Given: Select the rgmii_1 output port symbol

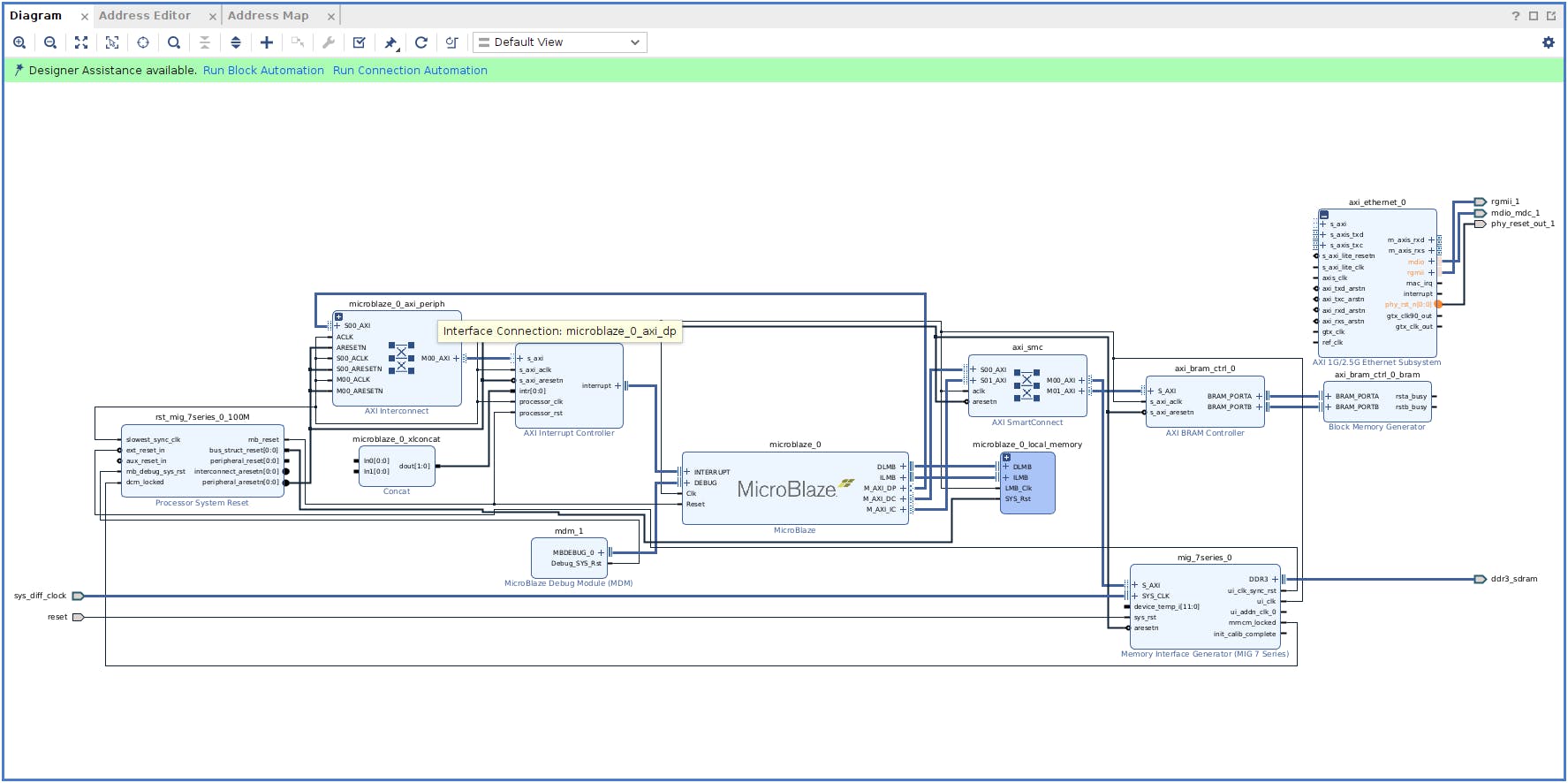Looking at the screenshot, I should click(x=1481, y=201).
